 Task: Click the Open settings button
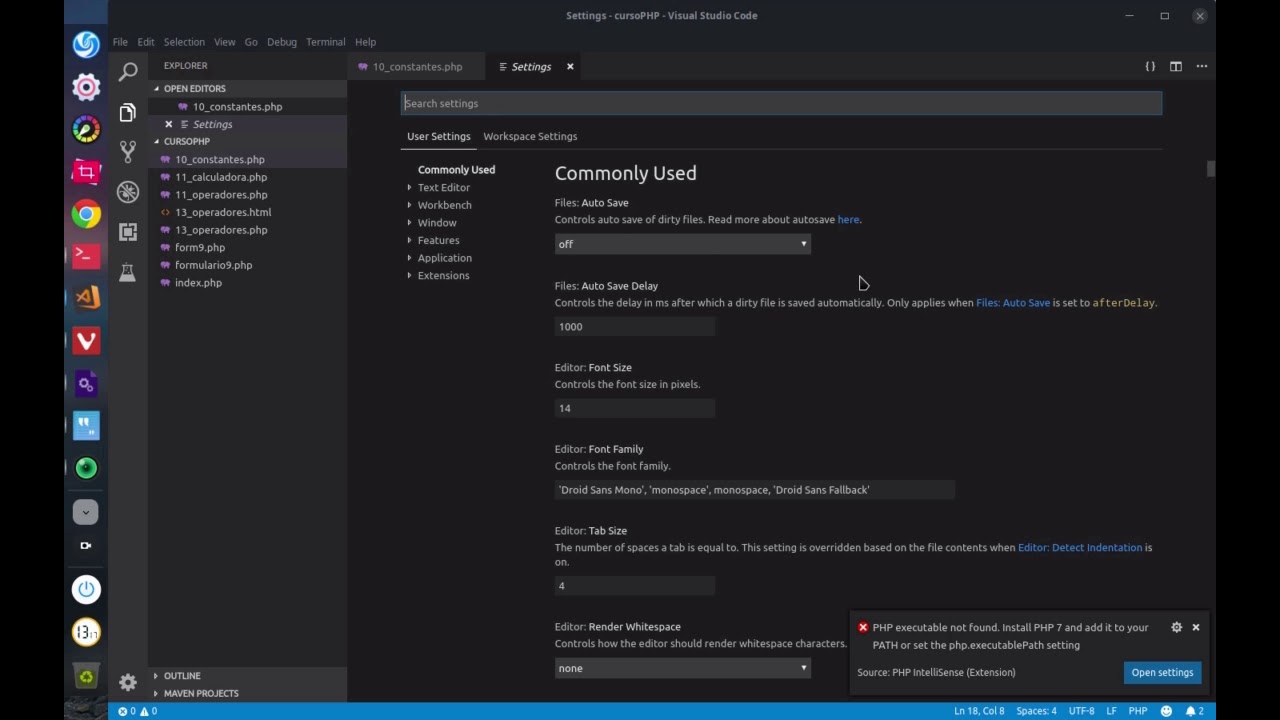[x=1162, y=673]
